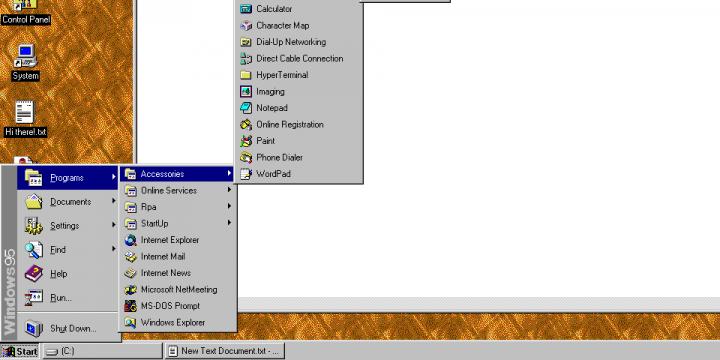Screen dimensions: 720x360
Task: Open HyperTerminal folder icon
Action: [x=246, y=75]
